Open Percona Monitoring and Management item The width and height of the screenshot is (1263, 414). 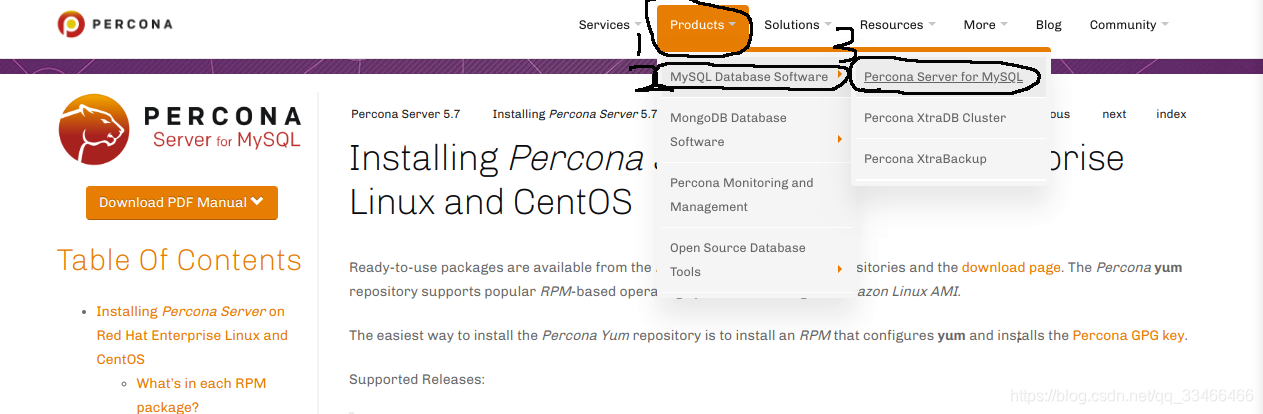742,195
